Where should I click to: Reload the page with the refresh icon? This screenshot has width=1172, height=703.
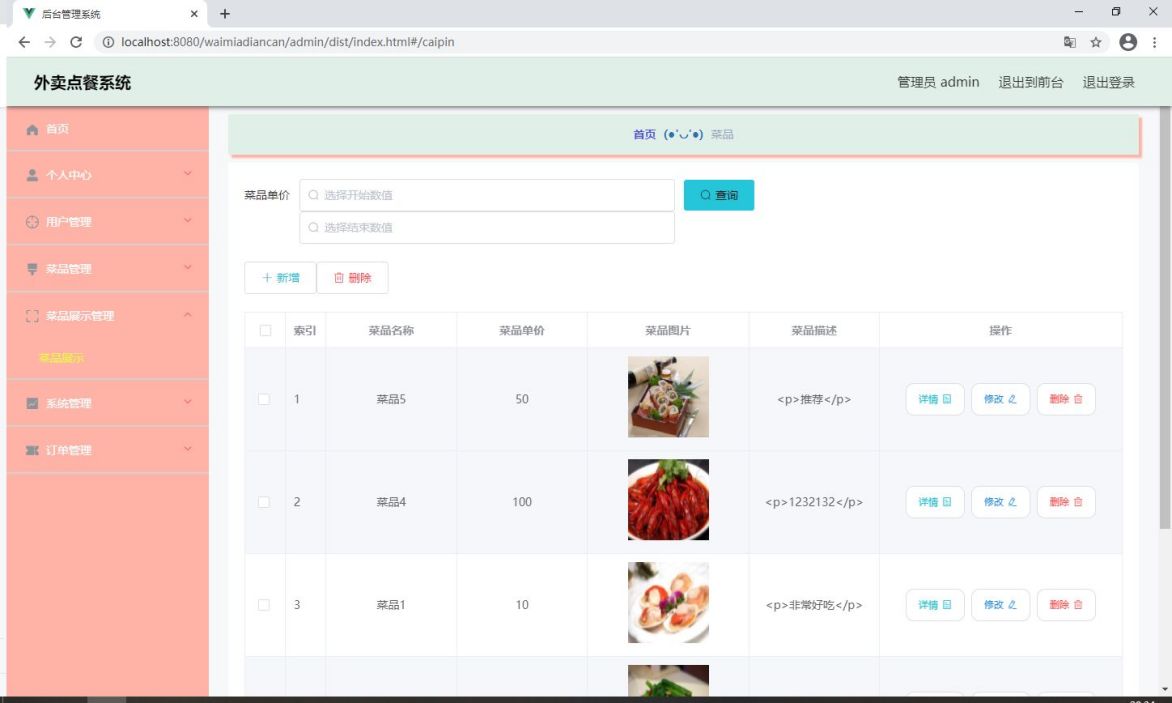coord(76,42)
